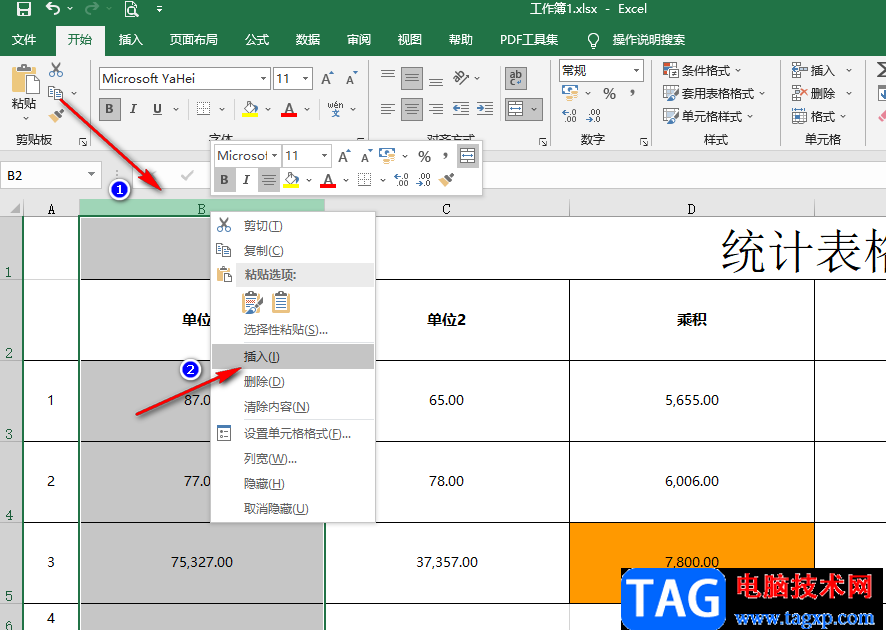Click 设置单元格格式(F)... in context menu
The width and height of the screenshot is (886, 630).
293,434
